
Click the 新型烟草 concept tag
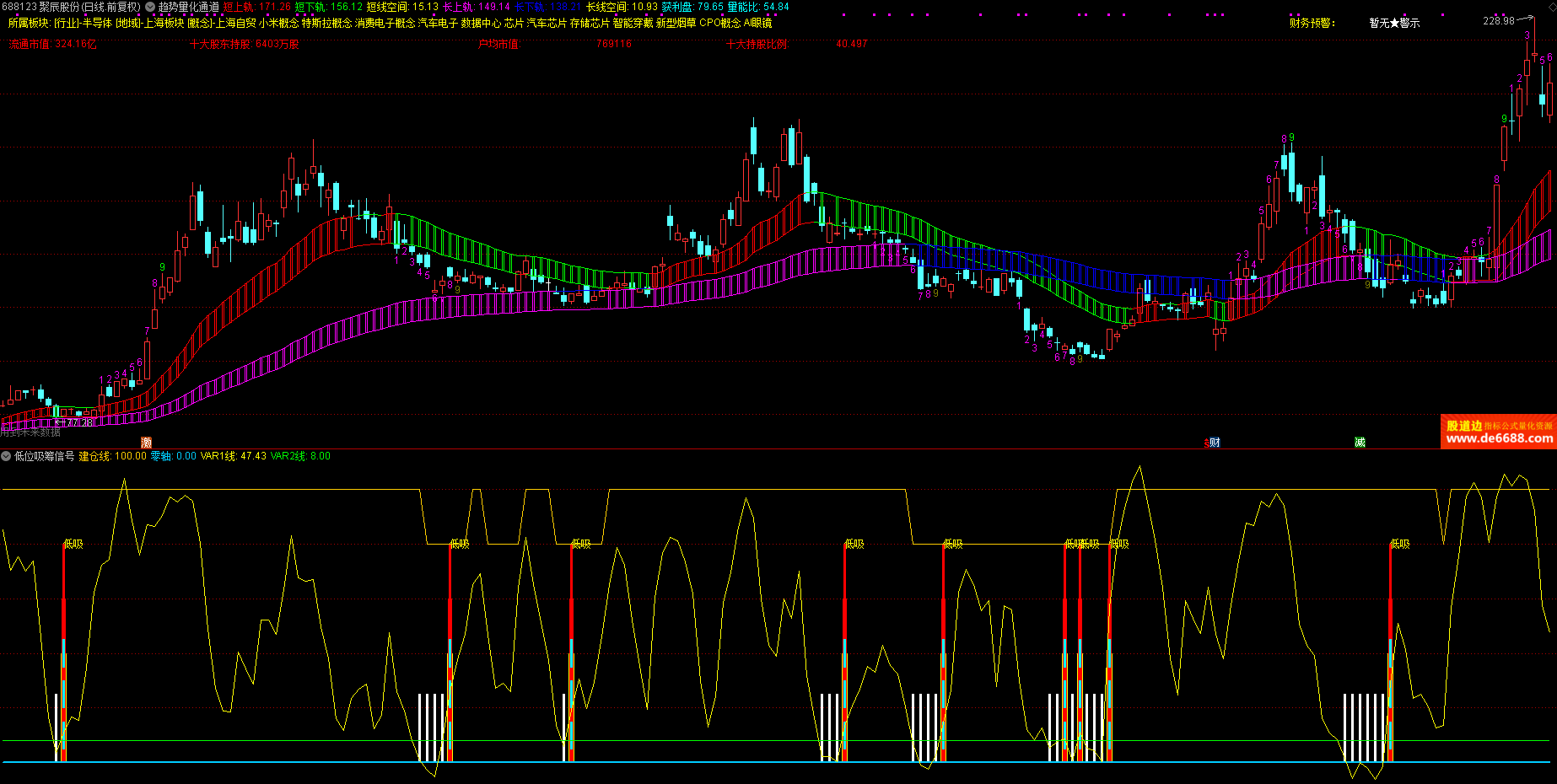click(x=676, y=23)
